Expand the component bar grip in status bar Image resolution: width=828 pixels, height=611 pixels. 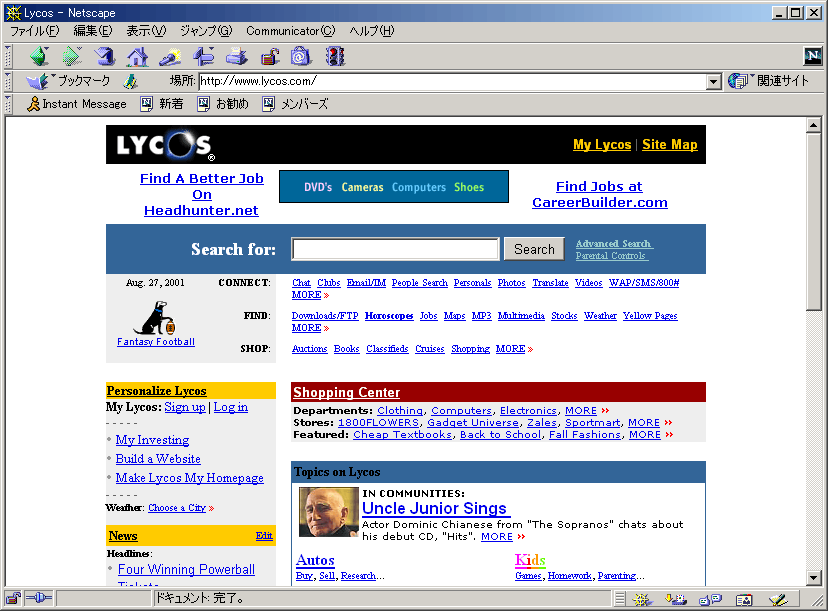click(x=620, y=599)
